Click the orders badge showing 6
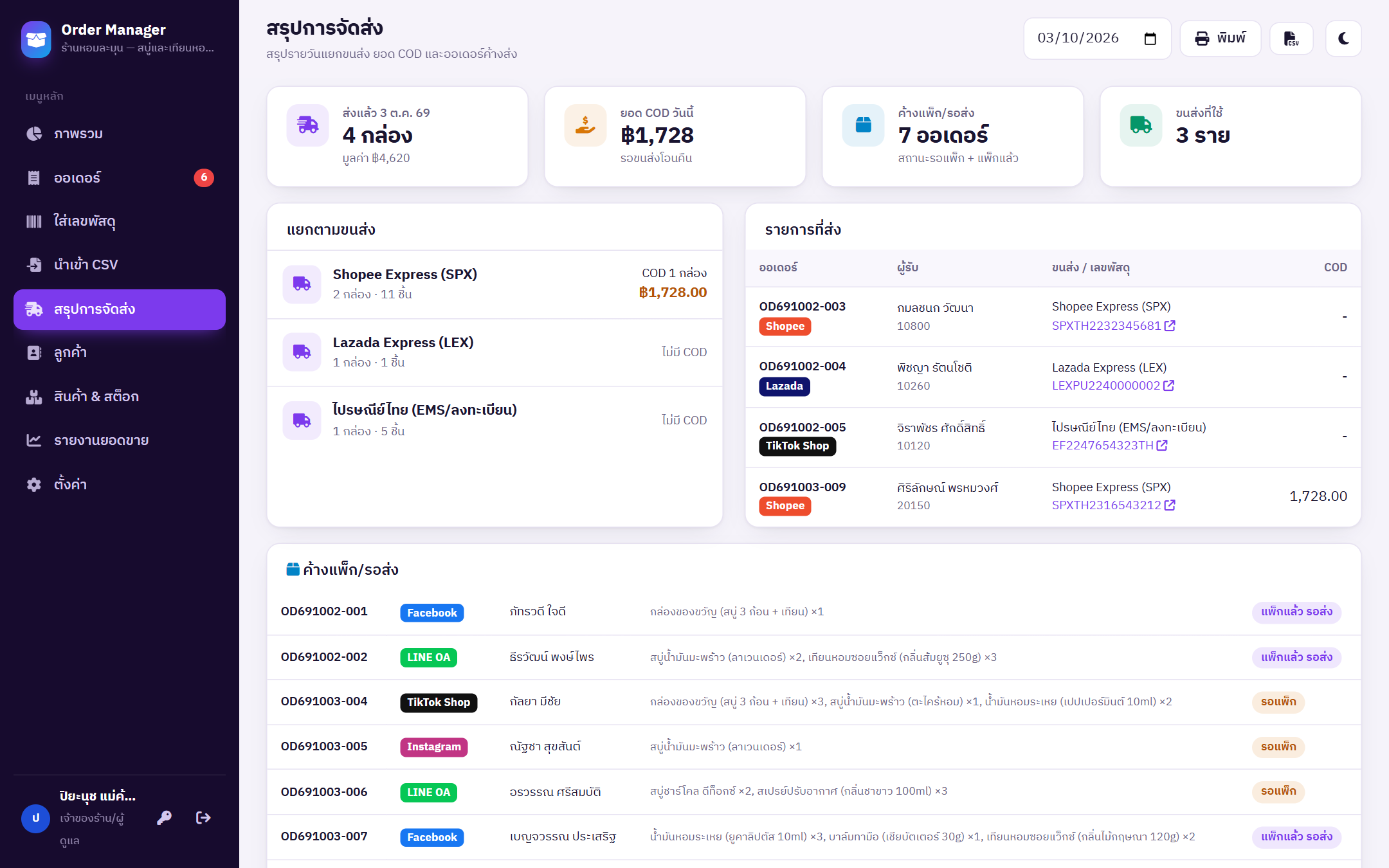Image resolution: width=1389 pixels, height=868 pixels. tap(204, 177)
